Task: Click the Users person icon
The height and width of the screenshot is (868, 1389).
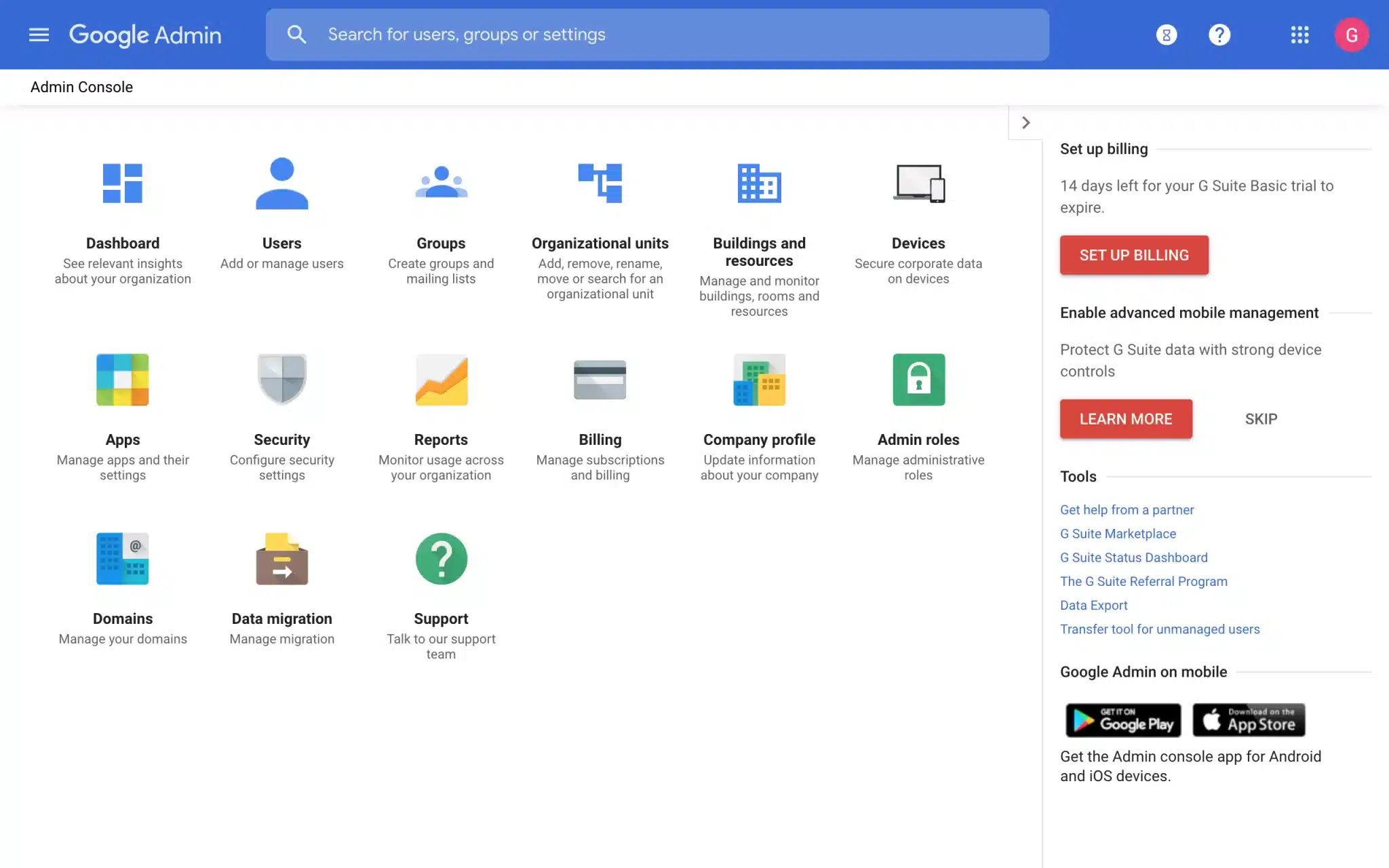Action: pyautogui.click(x=281, y=183)
